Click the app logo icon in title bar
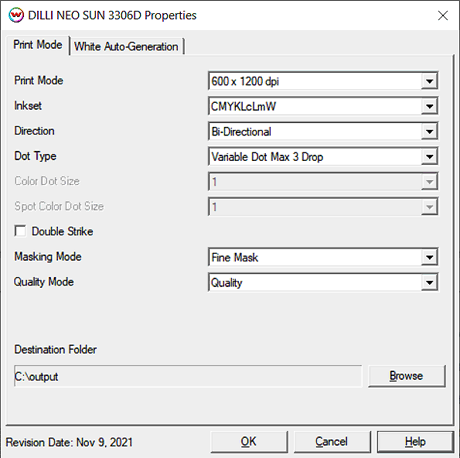Viewport: 460px width, 458px height. pos(16,15)
